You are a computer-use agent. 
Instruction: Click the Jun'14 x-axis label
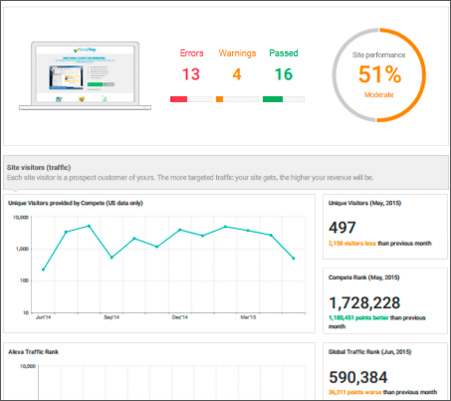tap(43, 317)
